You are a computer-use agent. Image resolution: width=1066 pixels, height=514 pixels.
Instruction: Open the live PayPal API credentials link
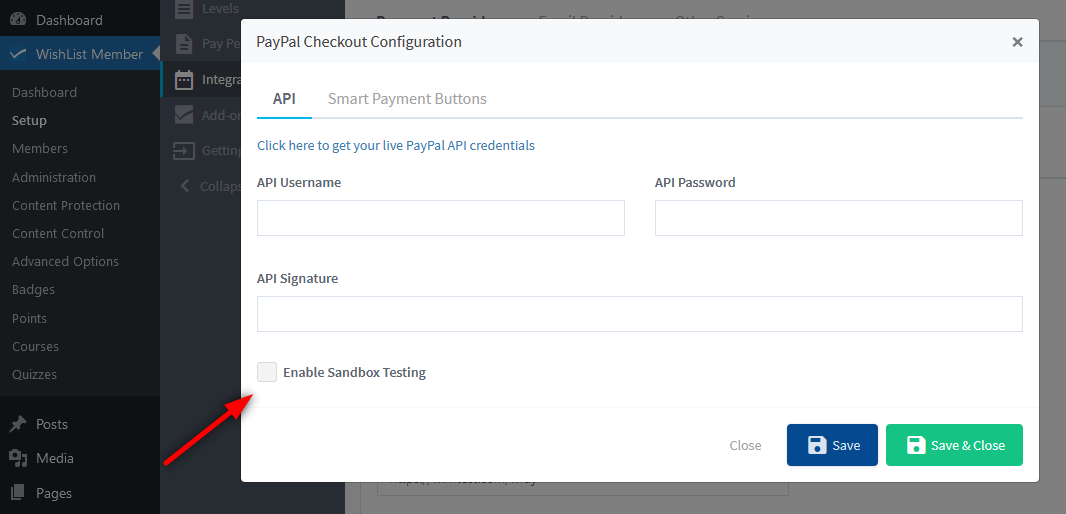396,145
